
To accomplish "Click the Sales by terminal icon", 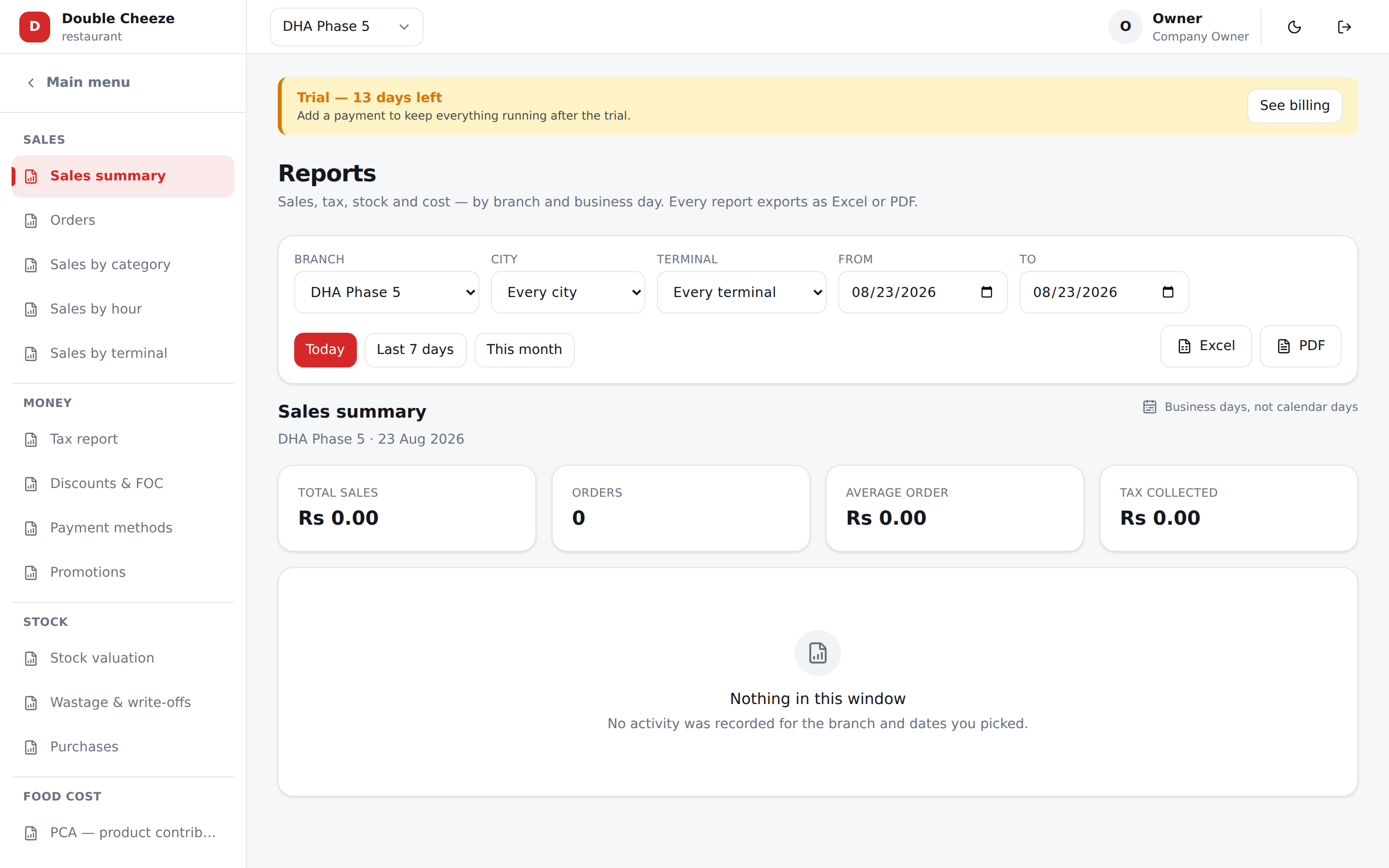I will [x=31, y=353].
